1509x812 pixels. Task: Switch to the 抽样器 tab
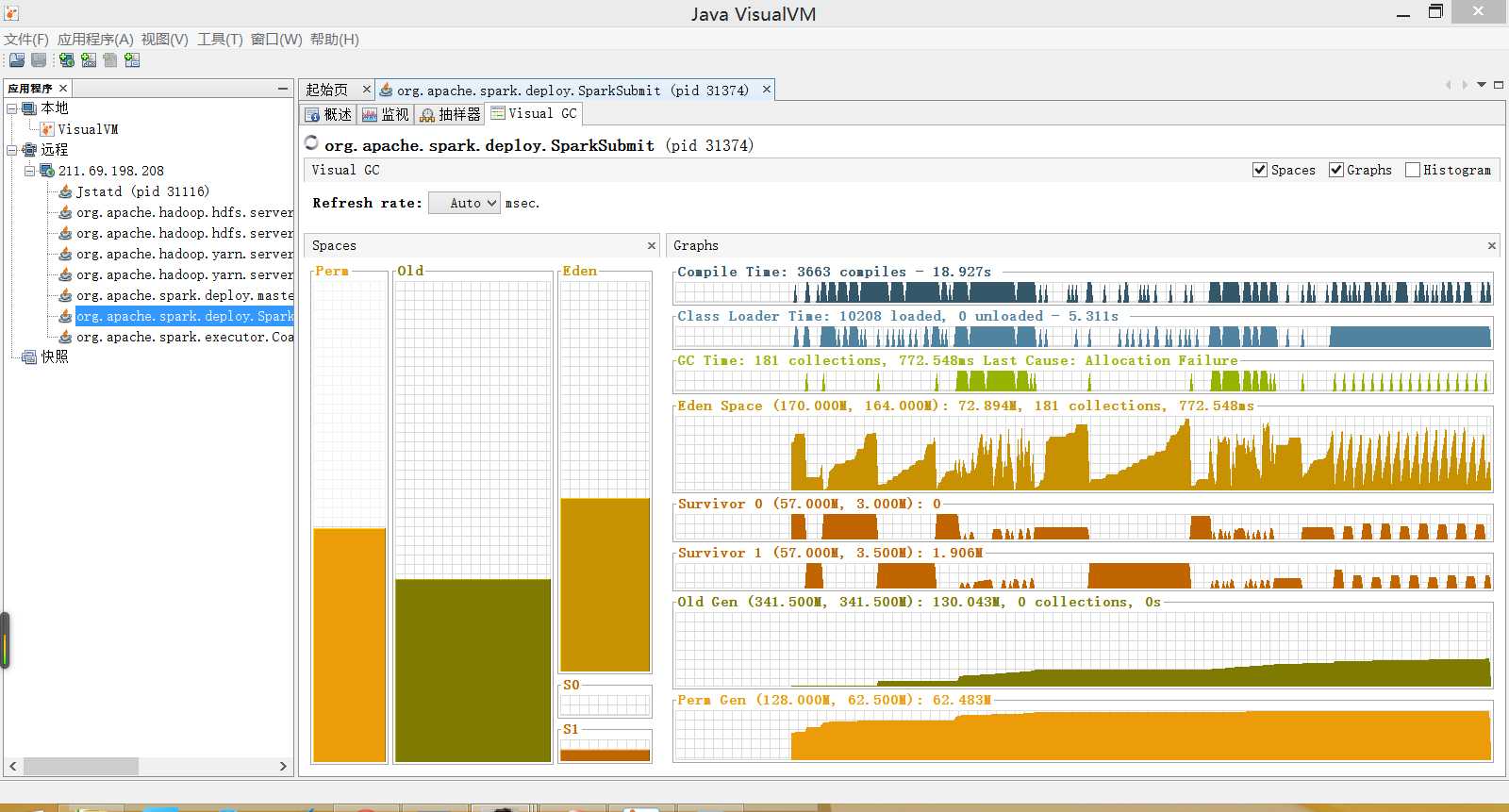coord(450,115)
